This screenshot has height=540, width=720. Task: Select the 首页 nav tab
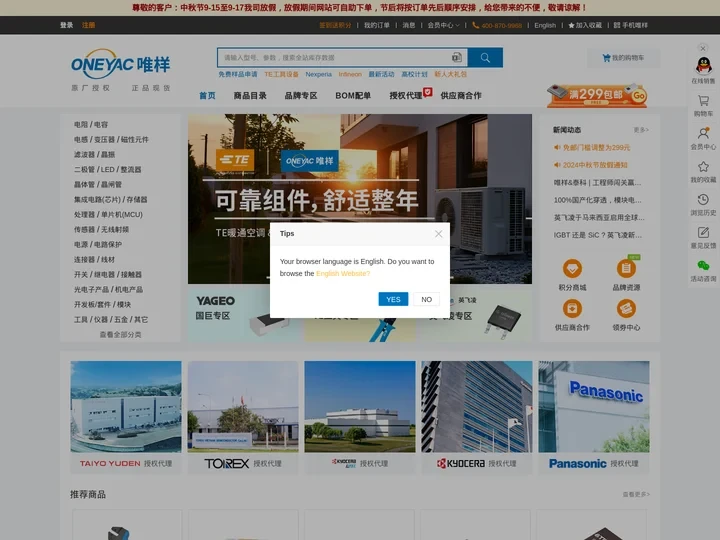pos(207,96)
